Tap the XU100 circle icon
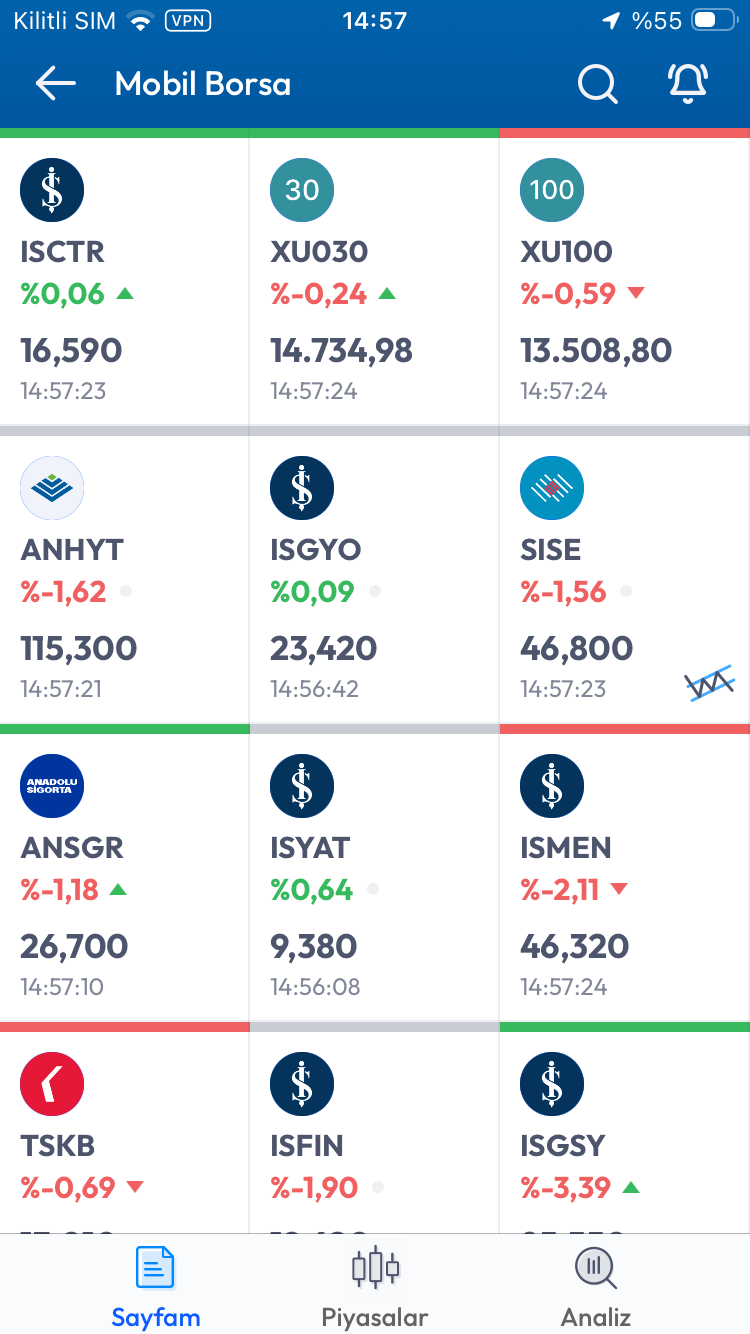This screenshot has height=1334, width=750. point(552,190)
